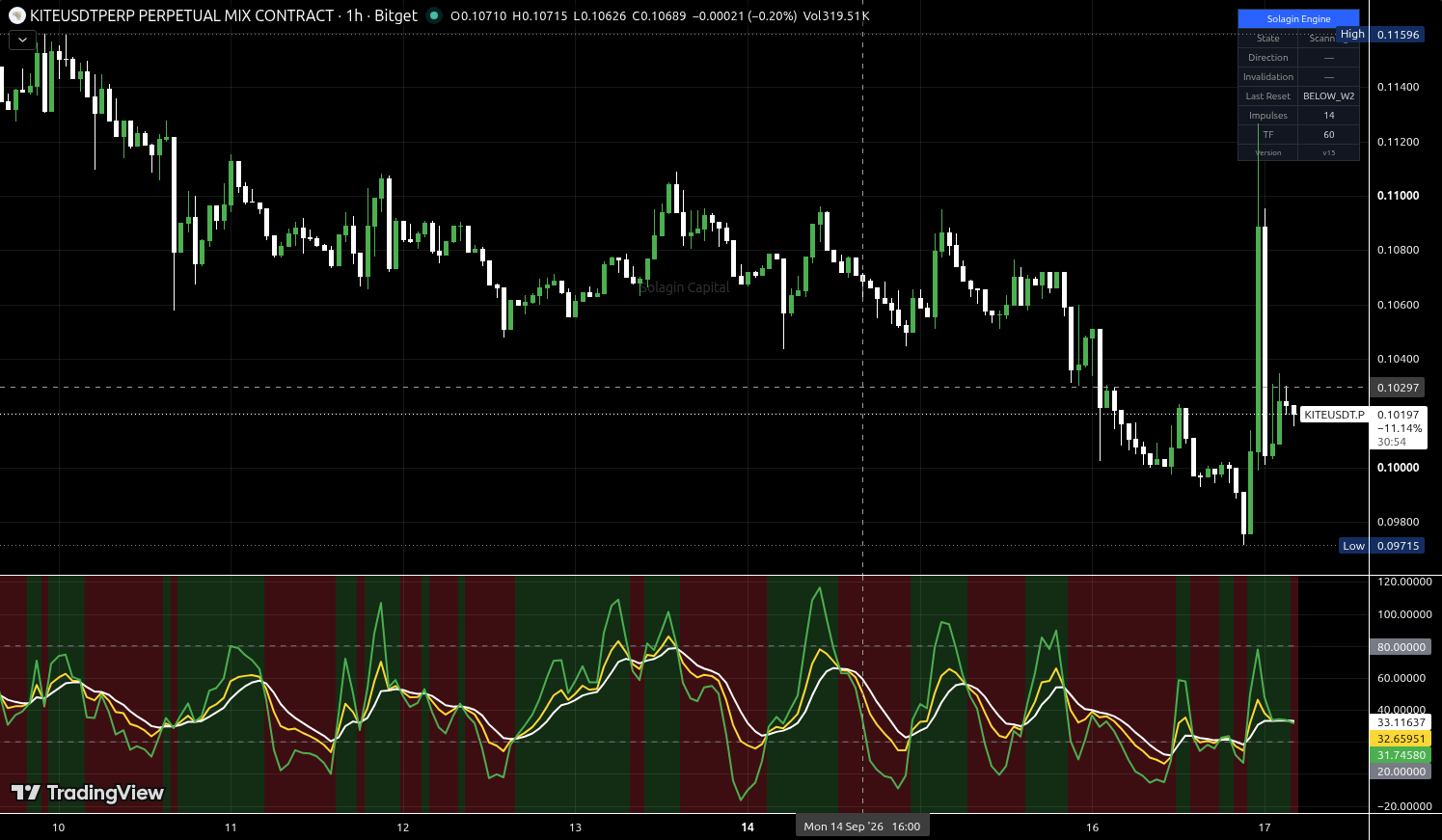This screenshot has height=840, width=1442.
Task: Click the percent change −11.14% label
Action: [x=1399, y=428]
